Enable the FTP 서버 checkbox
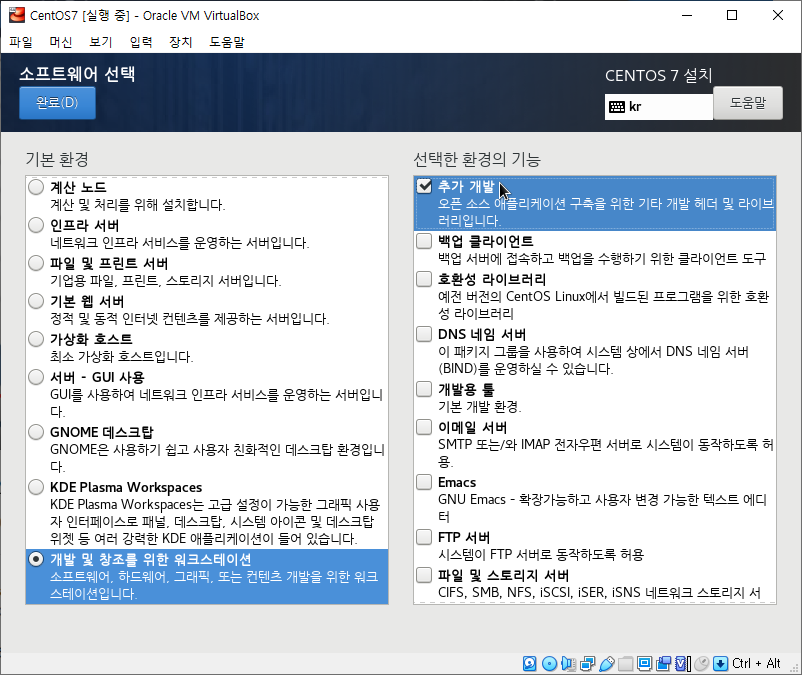Screen dimensions: 802x675 tap(424, 537)
